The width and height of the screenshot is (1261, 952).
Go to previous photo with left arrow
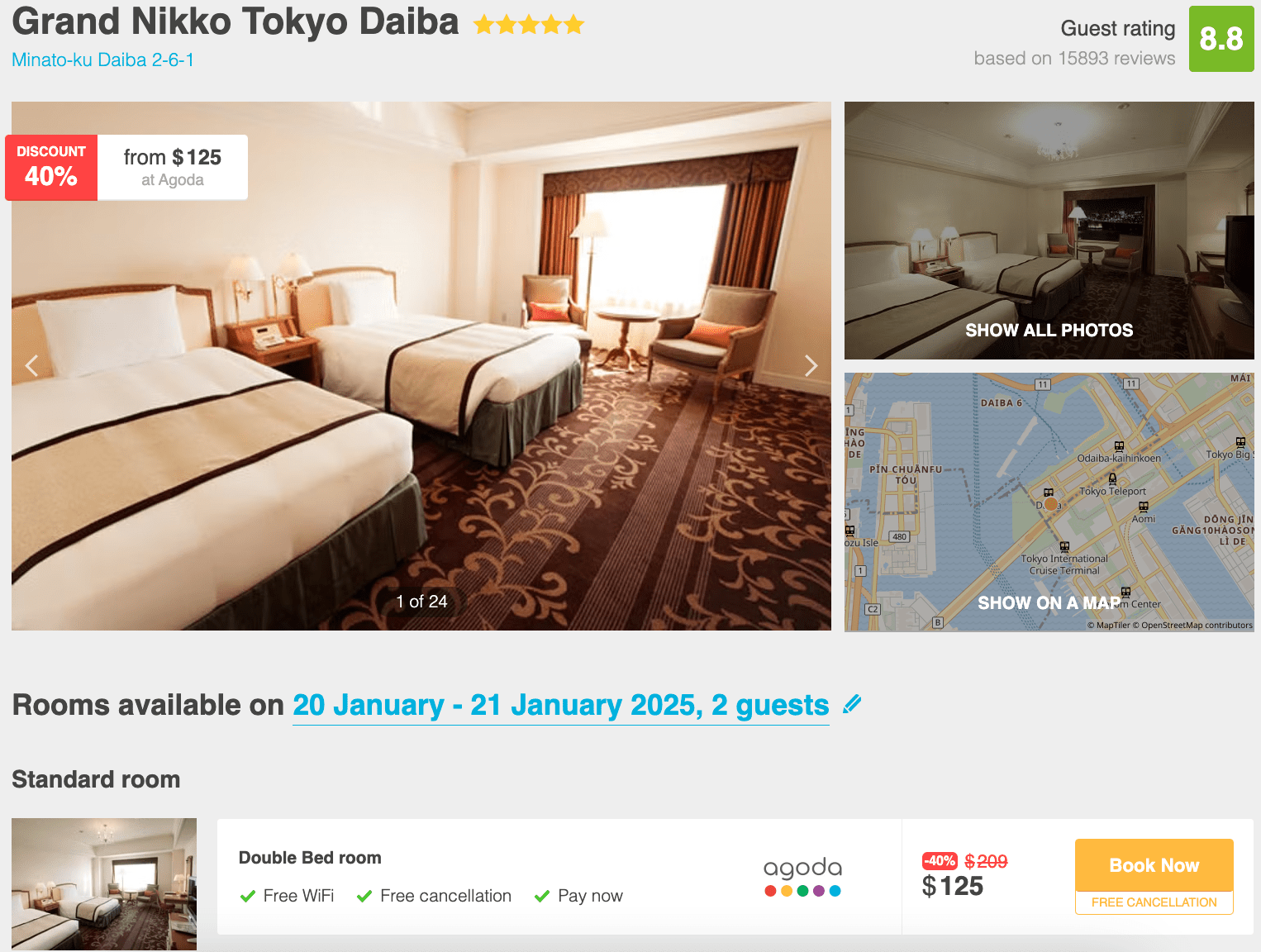point(31,365)
